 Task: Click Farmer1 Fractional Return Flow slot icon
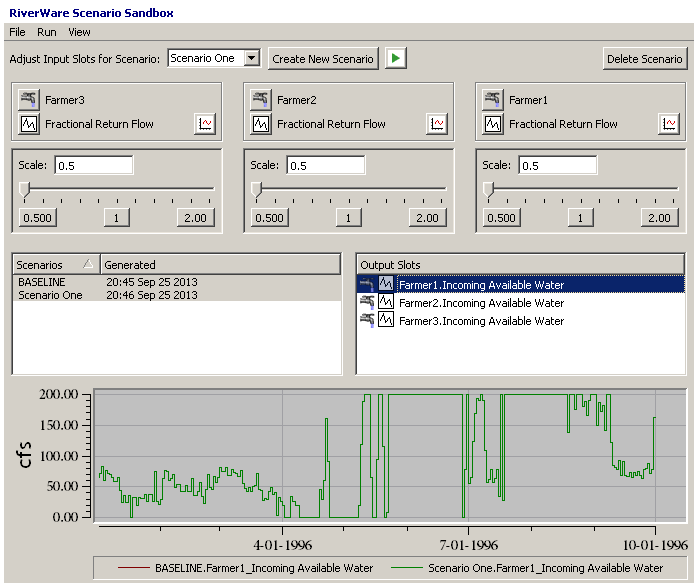click(x=492, y=123)
